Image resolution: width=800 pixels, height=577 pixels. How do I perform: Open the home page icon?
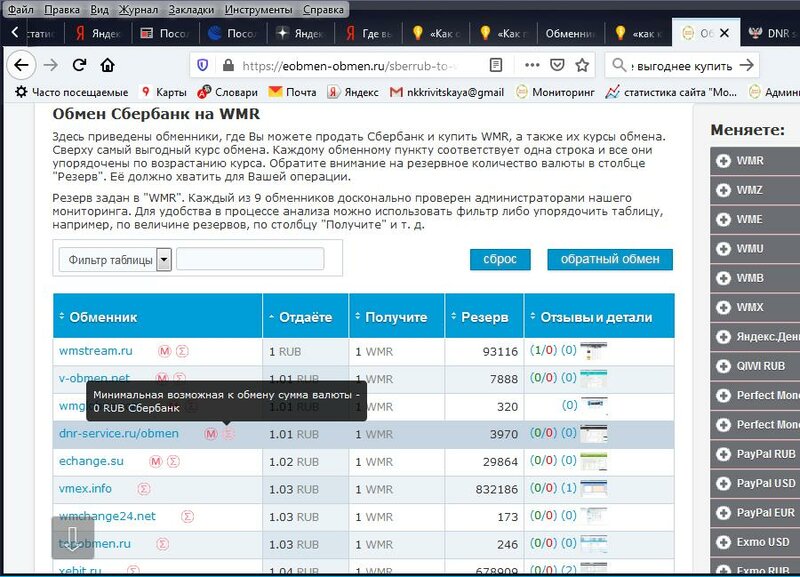(107, 65)
